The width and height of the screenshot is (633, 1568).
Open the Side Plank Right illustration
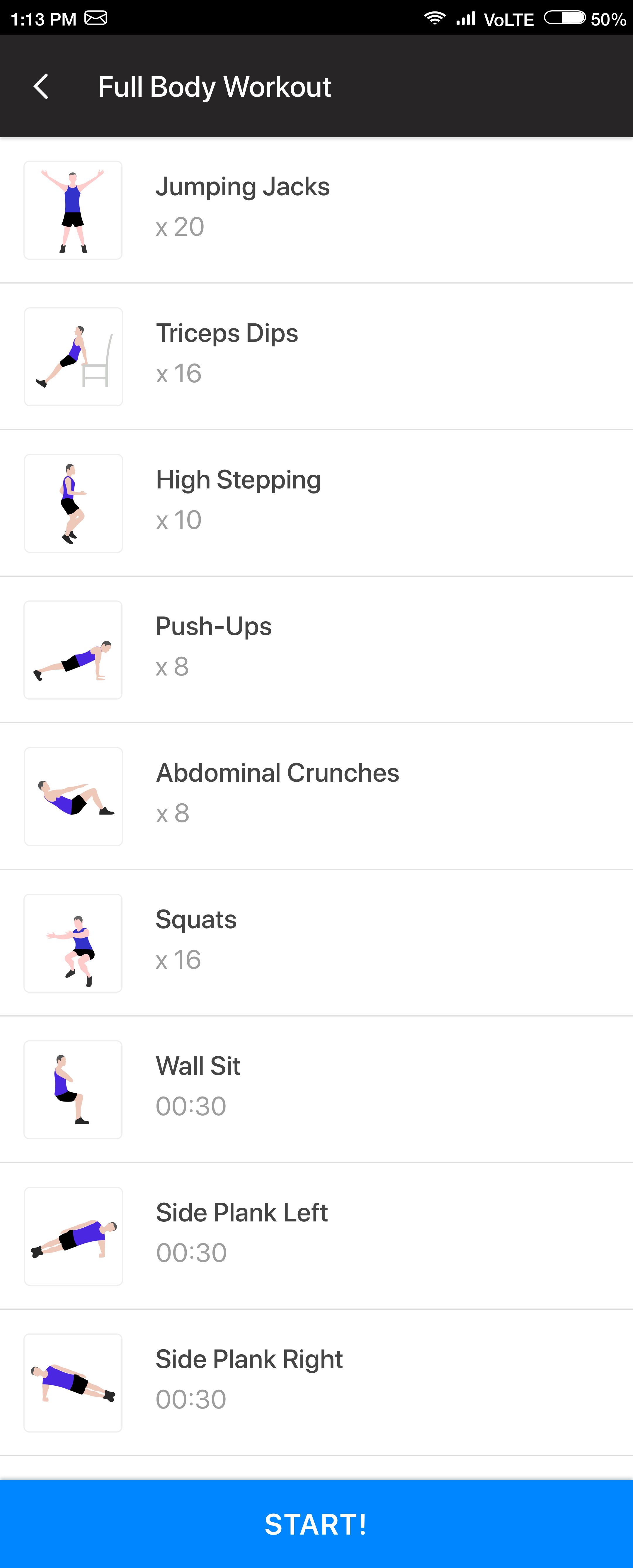[x=73, y=1383]
